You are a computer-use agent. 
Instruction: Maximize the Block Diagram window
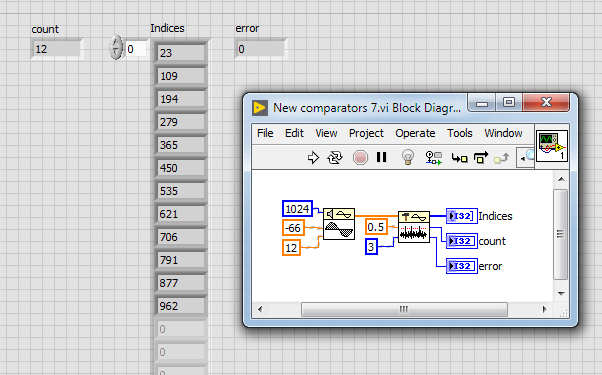509,102
